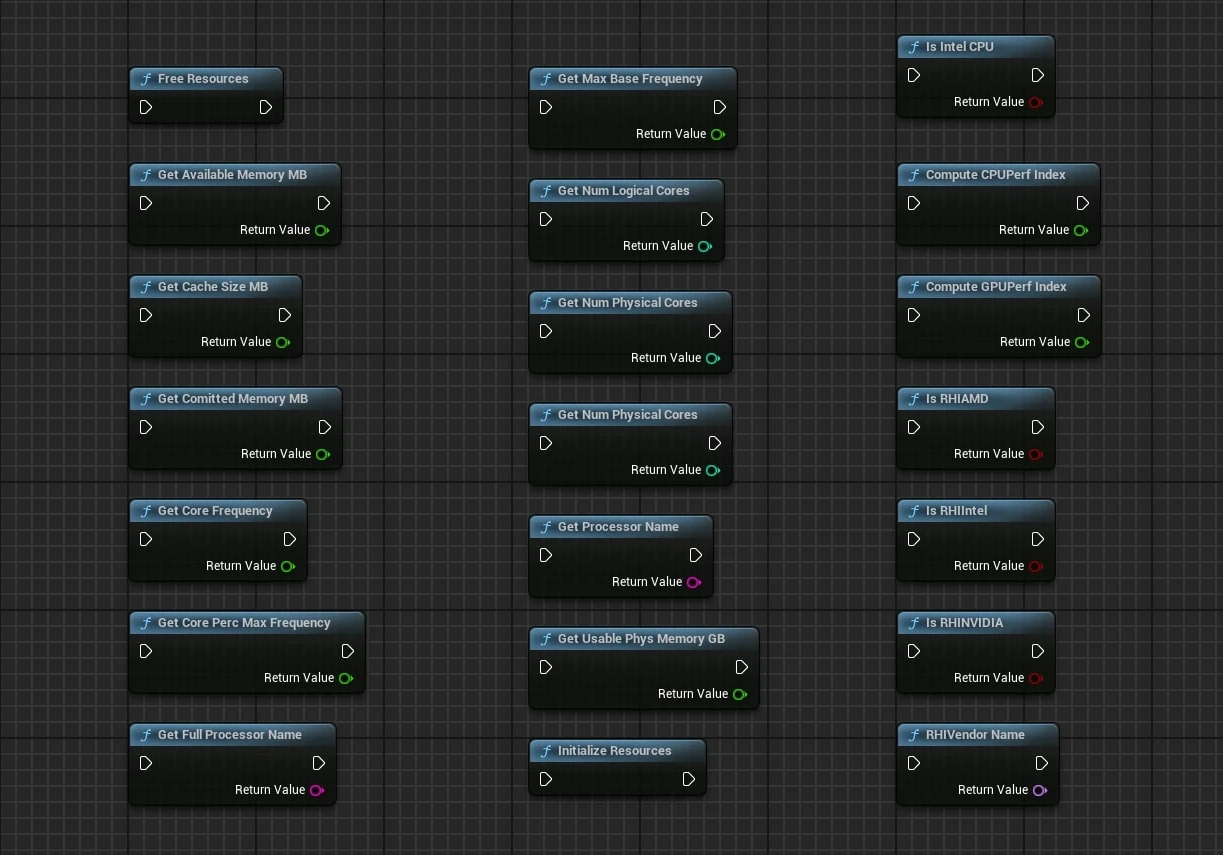The height and width of the screenshot is (855, 1223).
Task: Select Return Value pin of Is RHIAMD
Action: pyautogui.click(x=1036, y=454)
